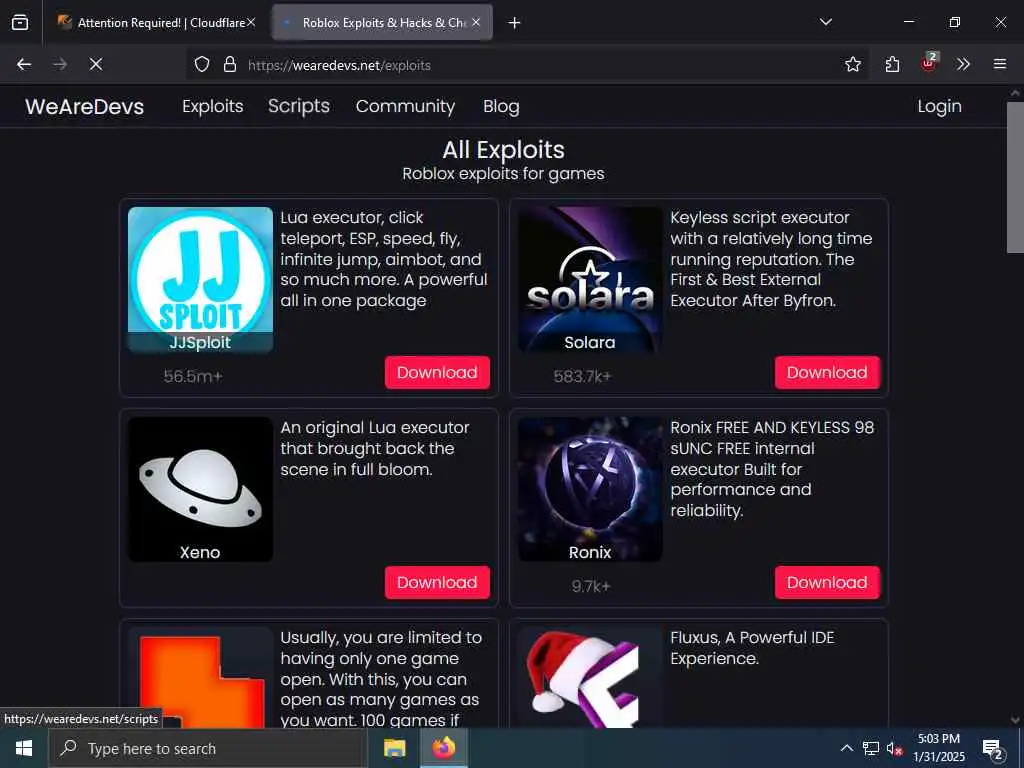Open Windows Start menu
Image resolution: width=1024 pixels, height=768 pixels.
pos(24,748)
